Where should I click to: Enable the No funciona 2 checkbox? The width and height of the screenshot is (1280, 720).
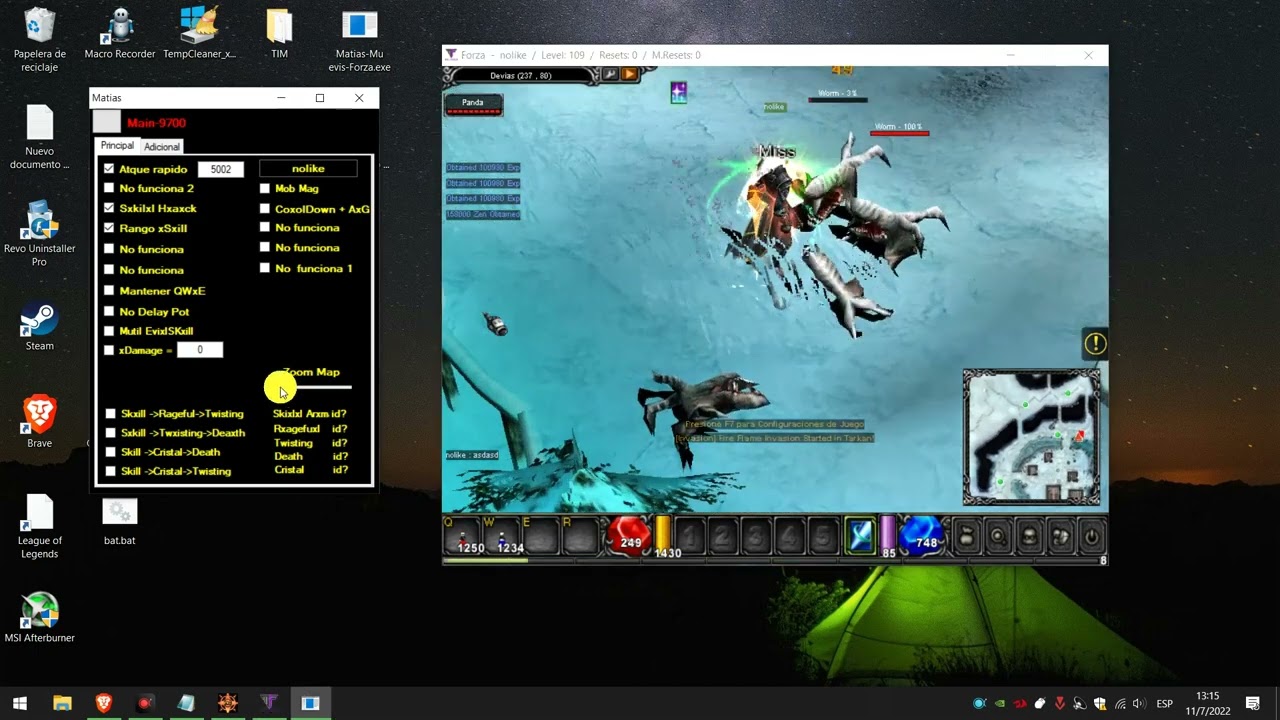(x=109, y=188)
